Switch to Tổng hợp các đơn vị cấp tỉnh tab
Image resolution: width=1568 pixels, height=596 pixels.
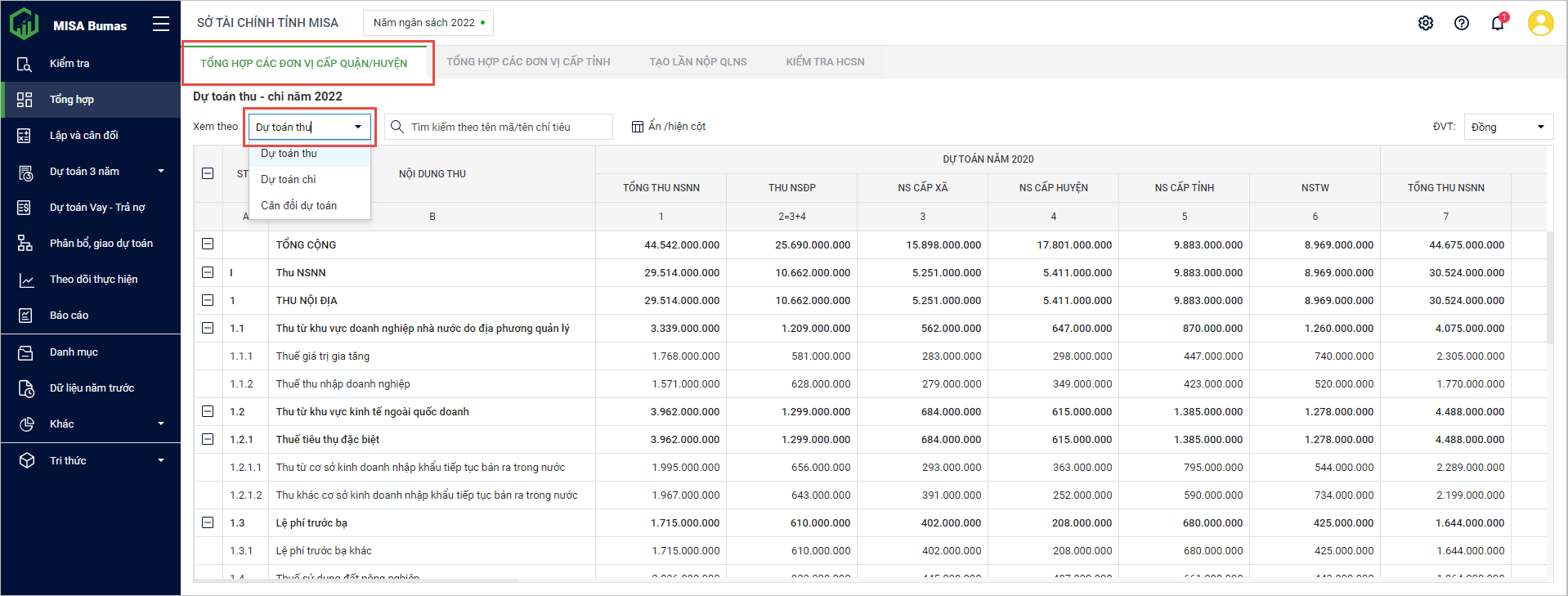point(528,62)
